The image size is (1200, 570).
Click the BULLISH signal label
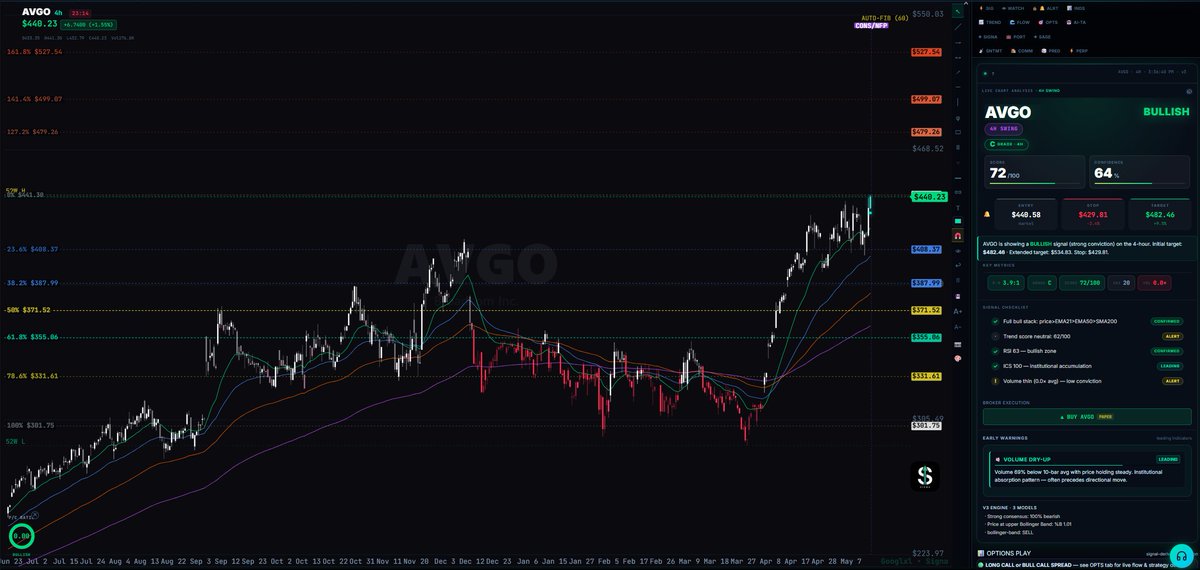(x=1166, y=112)
